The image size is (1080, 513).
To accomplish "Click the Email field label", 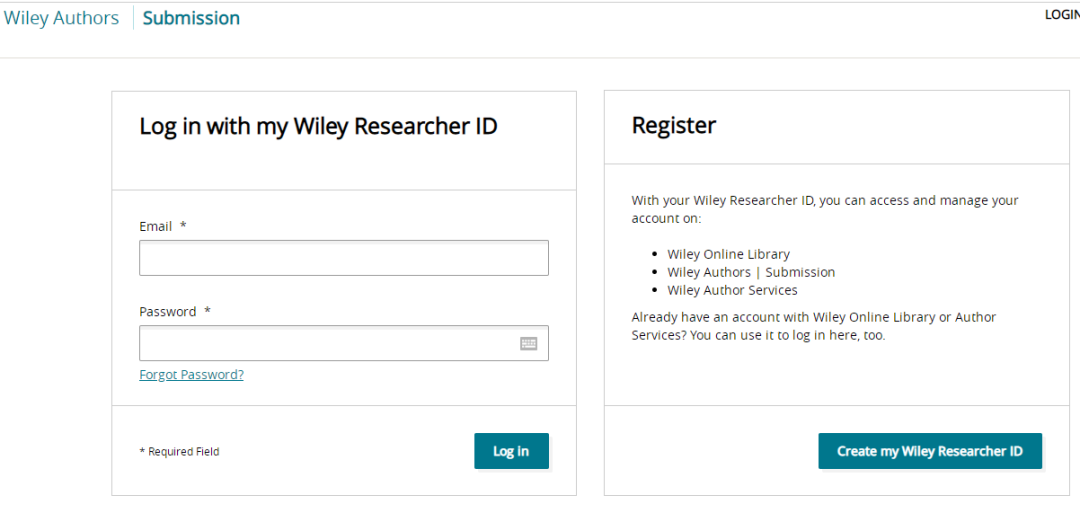I will pyautogui.click(x=156, y=227).
